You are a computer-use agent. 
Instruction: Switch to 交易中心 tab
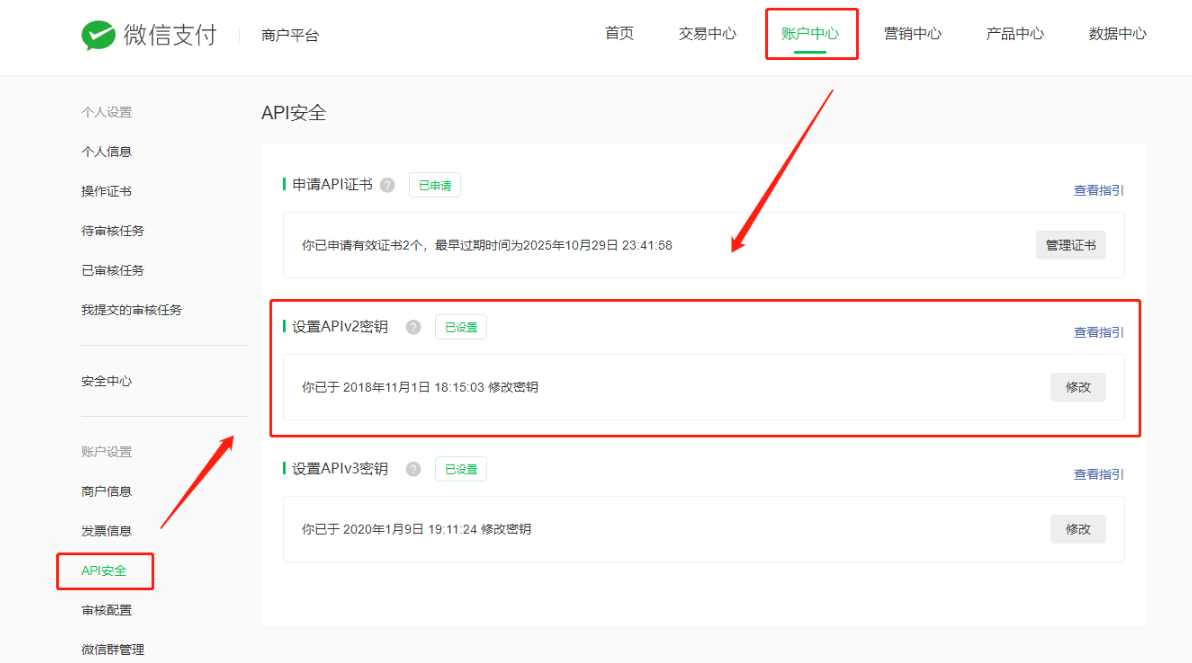coord(707,33)
